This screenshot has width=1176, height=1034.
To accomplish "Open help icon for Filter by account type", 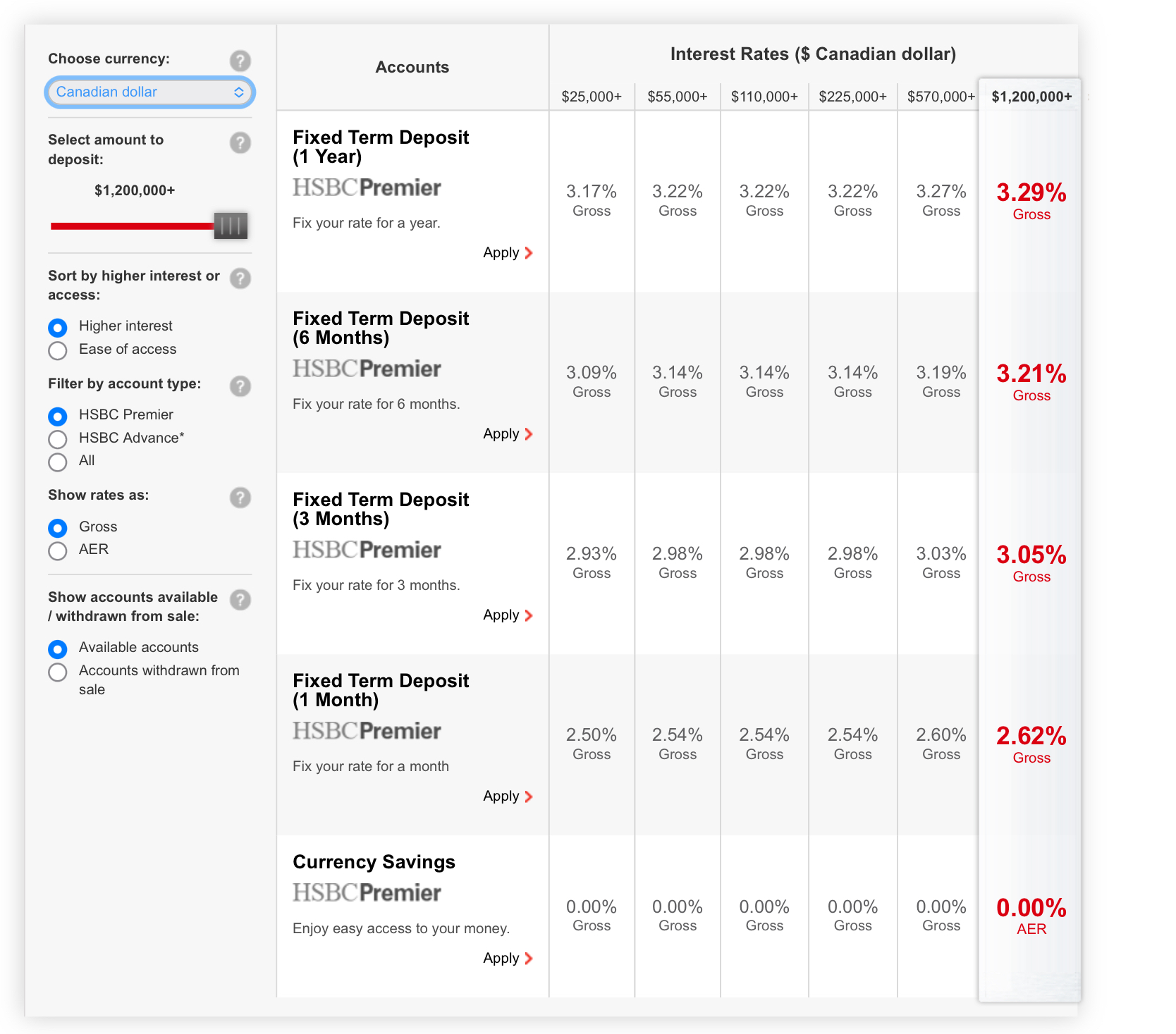I will [240, 386].
